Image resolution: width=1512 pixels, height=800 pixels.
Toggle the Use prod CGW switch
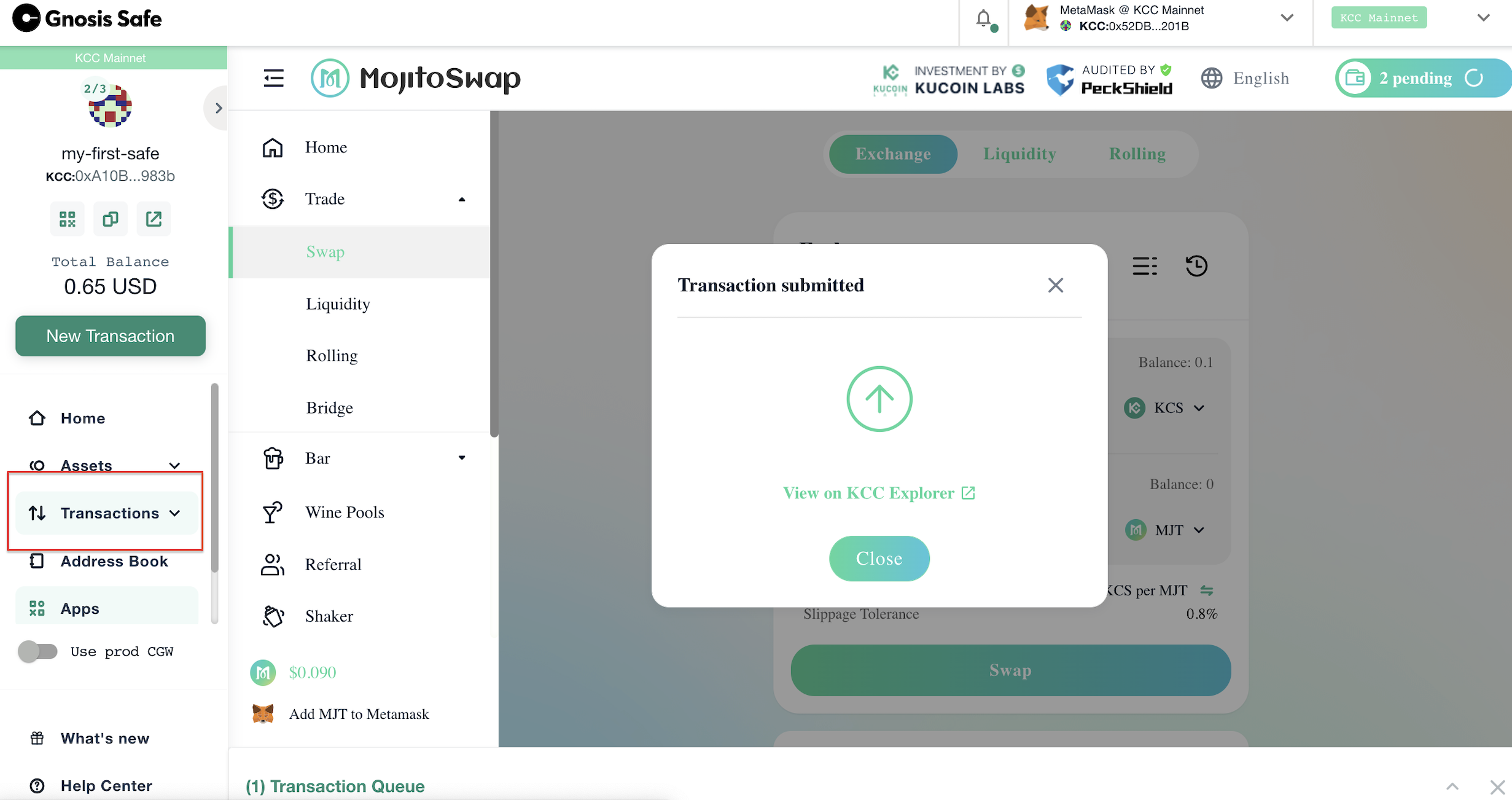37,651
